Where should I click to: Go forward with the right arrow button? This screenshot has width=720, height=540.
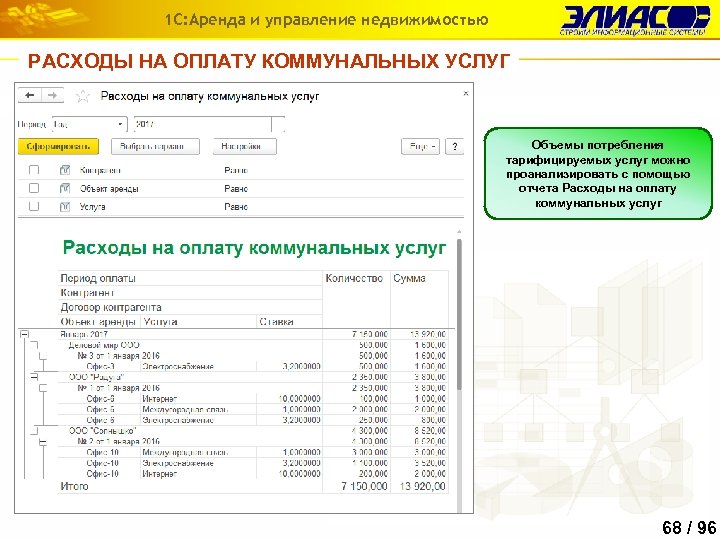pyautogui.click(x=52, y=96)
